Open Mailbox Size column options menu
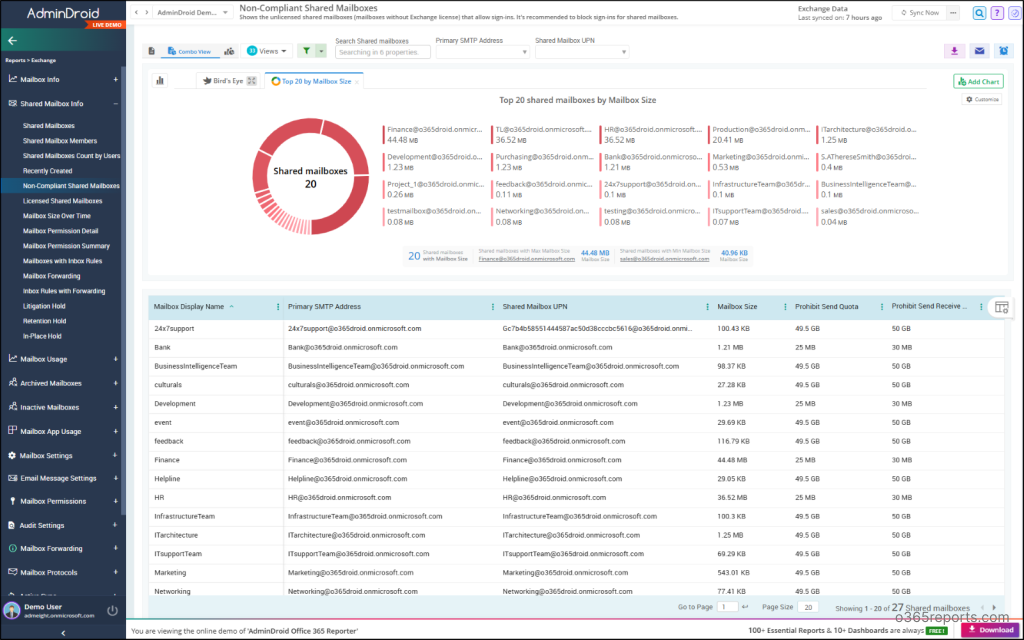Screen dimensions: 1024x640 pyautogui.click(x=785, y=307)
